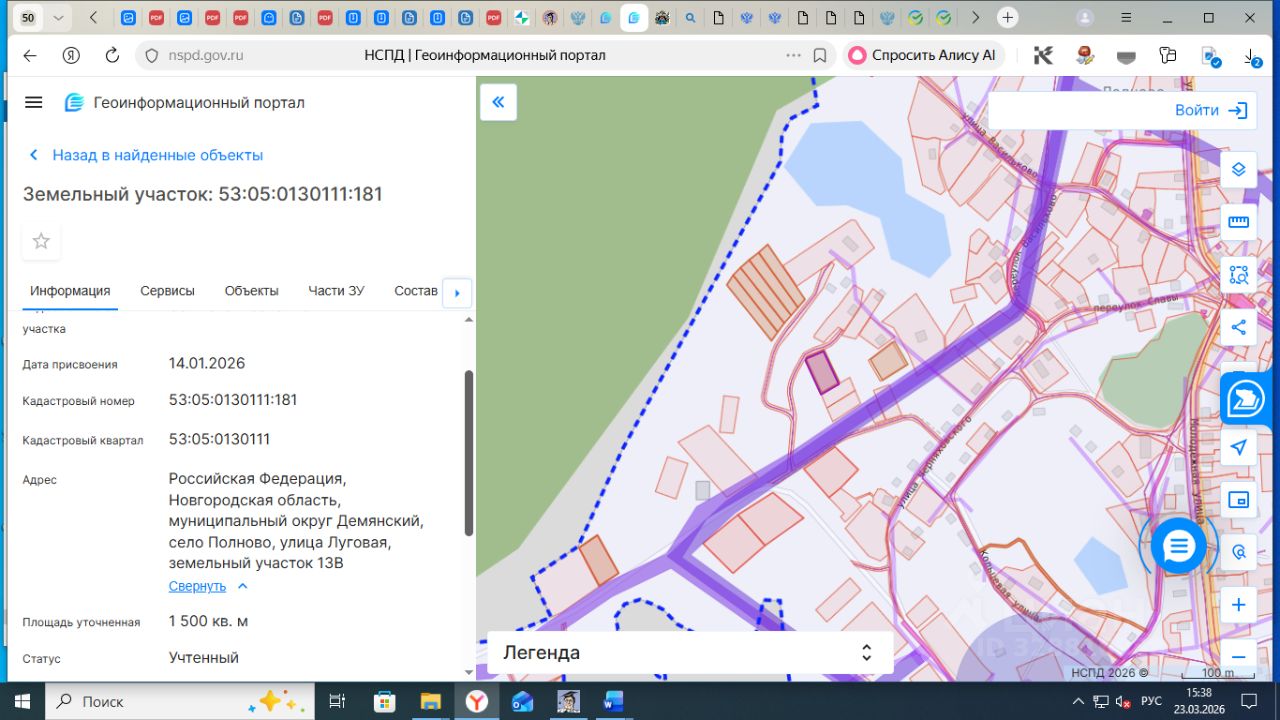Activate the area selection search tool
Image resolution: width=1280 pixels, height=720 pixels.
pos(1238,275)
